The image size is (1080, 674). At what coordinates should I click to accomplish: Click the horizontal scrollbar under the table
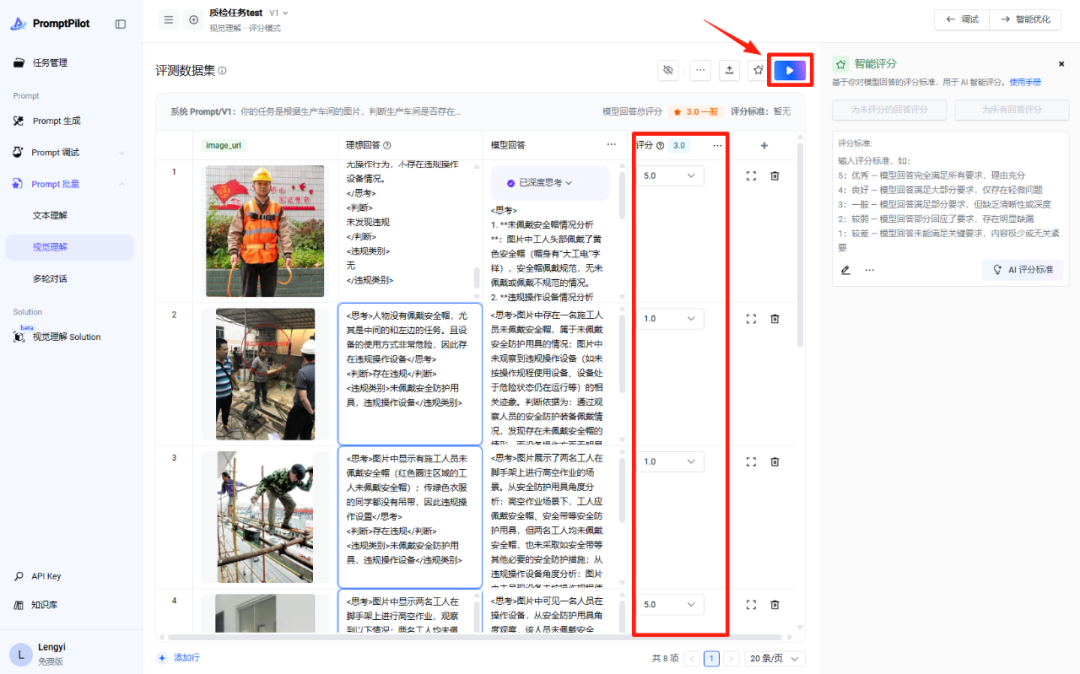pyautogui.click(x=475, y=638)
